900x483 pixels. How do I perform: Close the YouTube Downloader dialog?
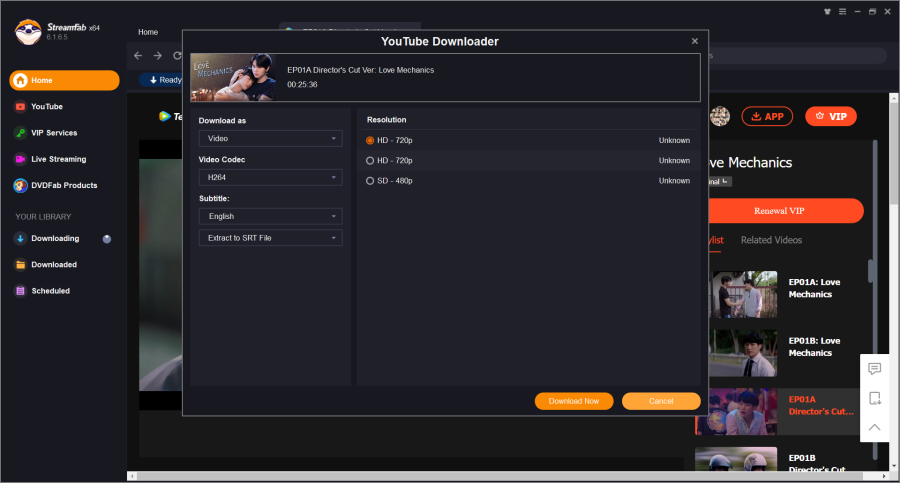pos(695,41)
